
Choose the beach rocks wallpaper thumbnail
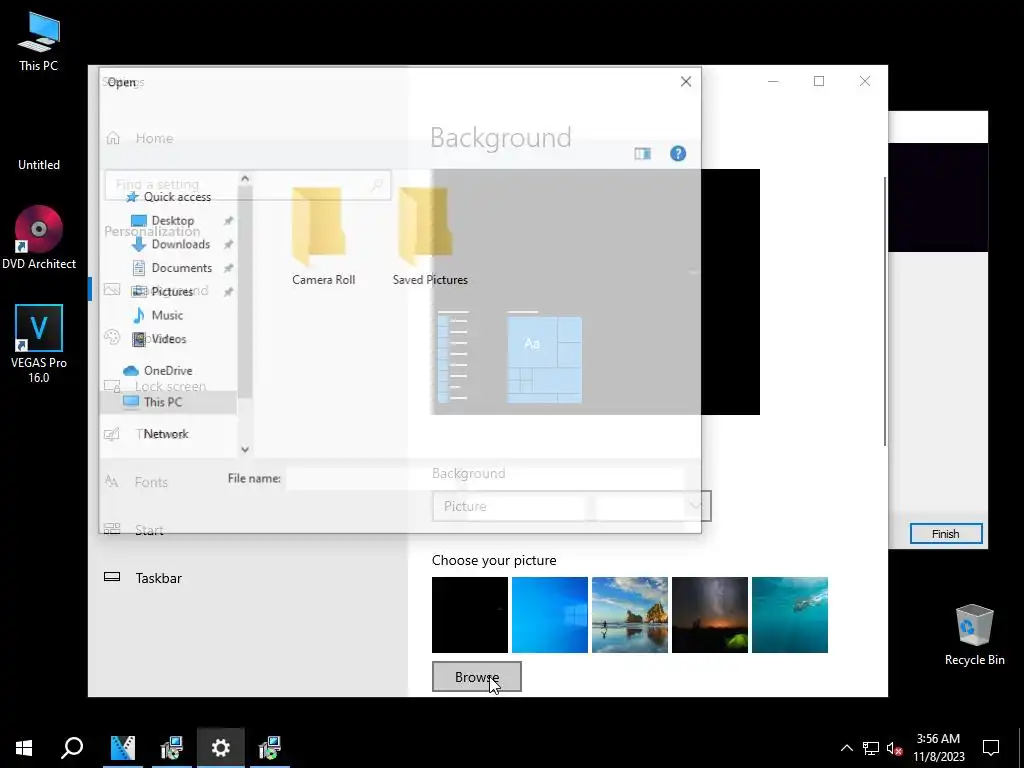tap(630, 615)
